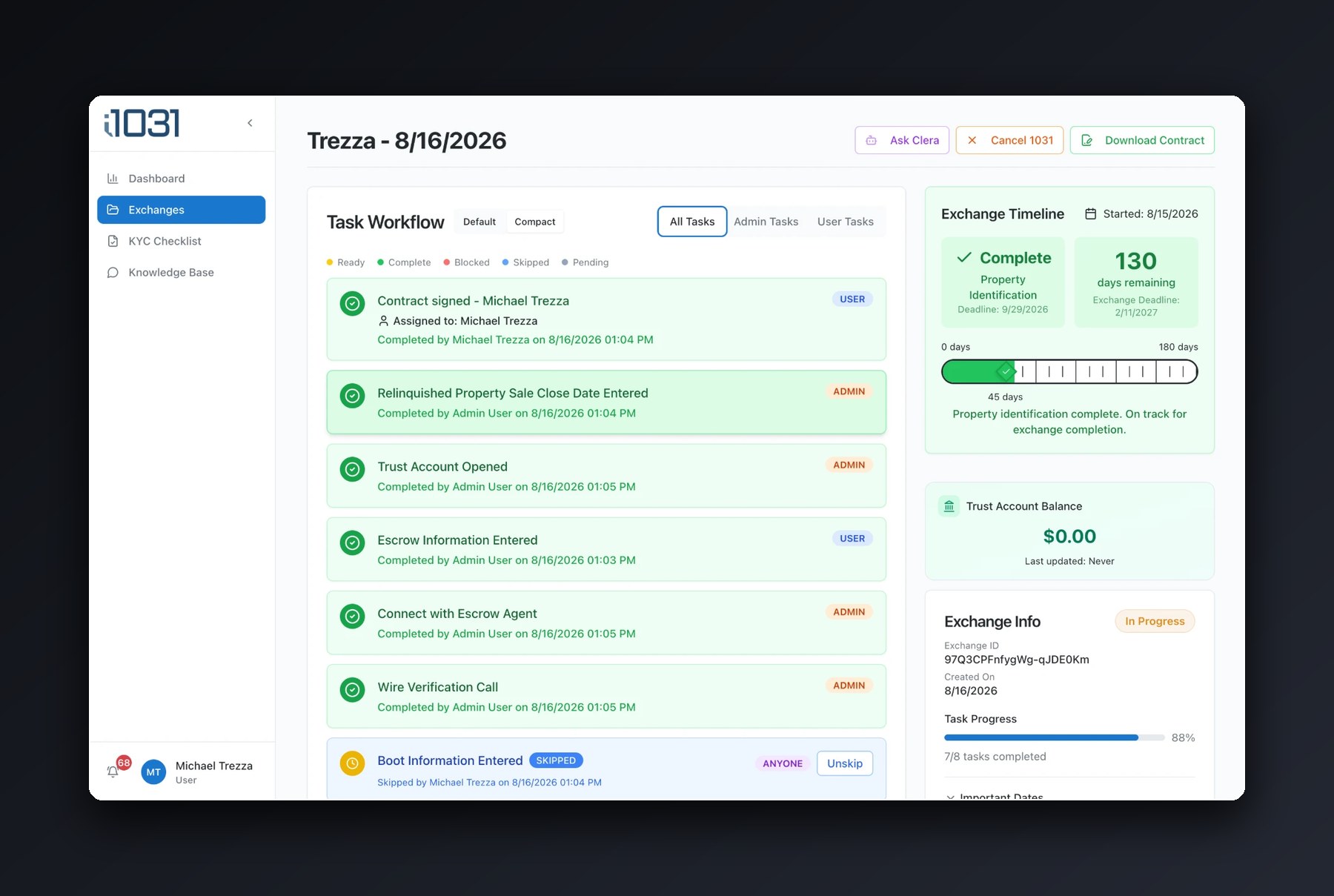The height and width of the screenshot is (896, 1334).
Task: Download the contract
Action: click(1142, 140)
